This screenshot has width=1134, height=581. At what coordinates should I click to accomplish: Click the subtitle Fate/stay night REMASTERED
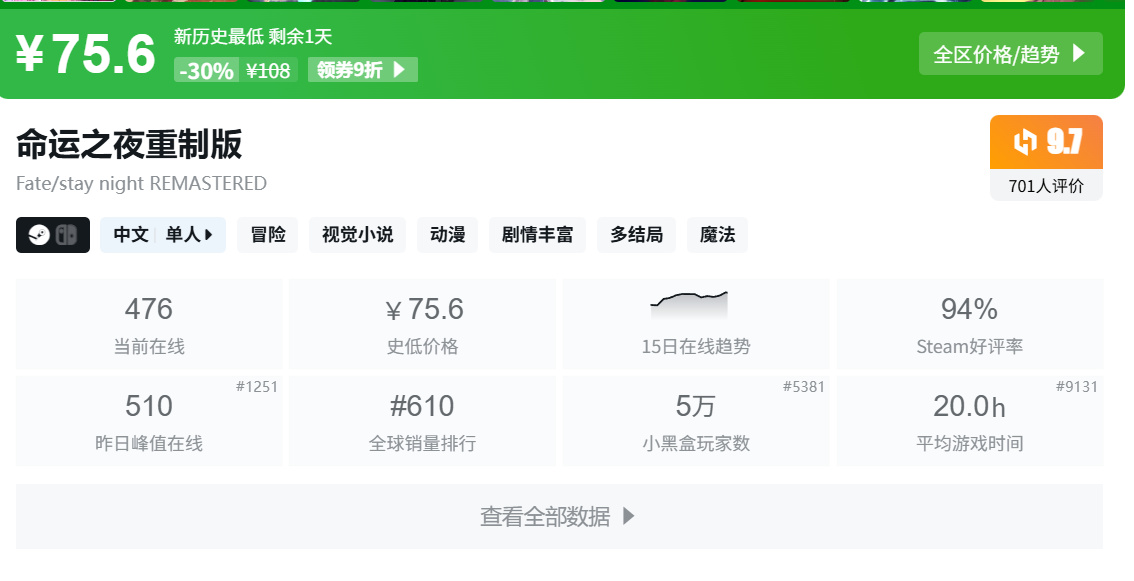141,183
